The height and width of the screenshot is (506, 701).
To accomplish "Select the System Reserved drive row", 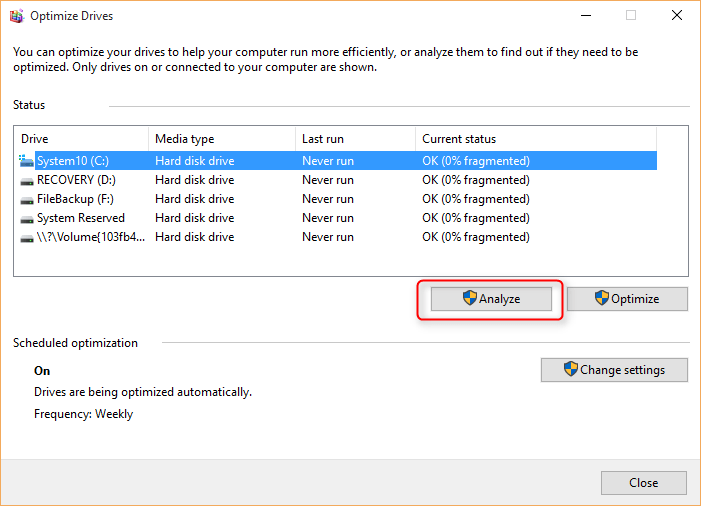I will (338, 218).
